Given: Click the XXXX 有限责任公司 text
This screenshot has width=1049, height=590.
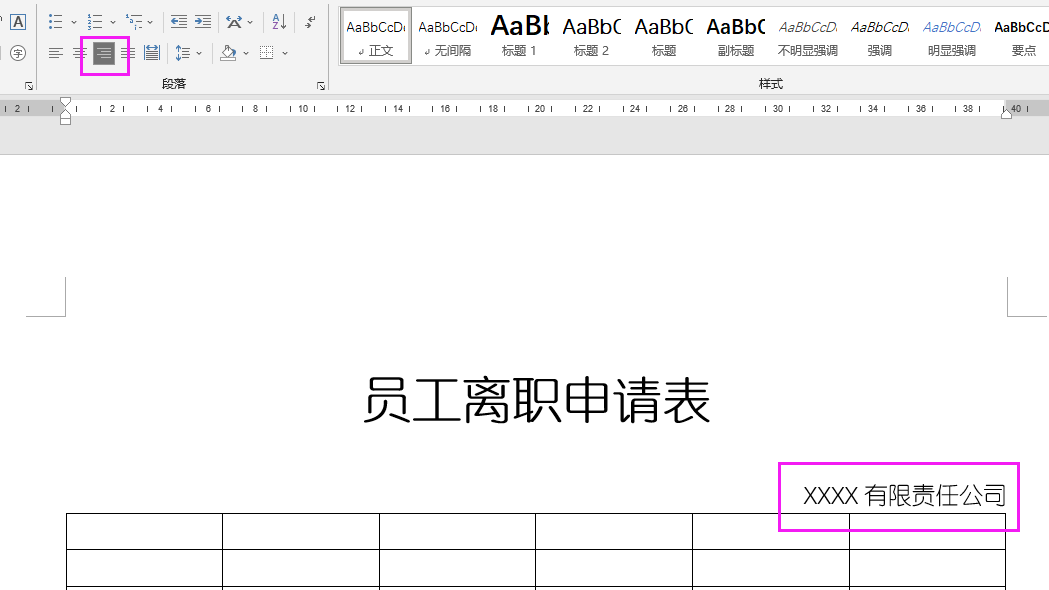Looking at the screenshot, I should pyautogui.click(x=897, y=494).
